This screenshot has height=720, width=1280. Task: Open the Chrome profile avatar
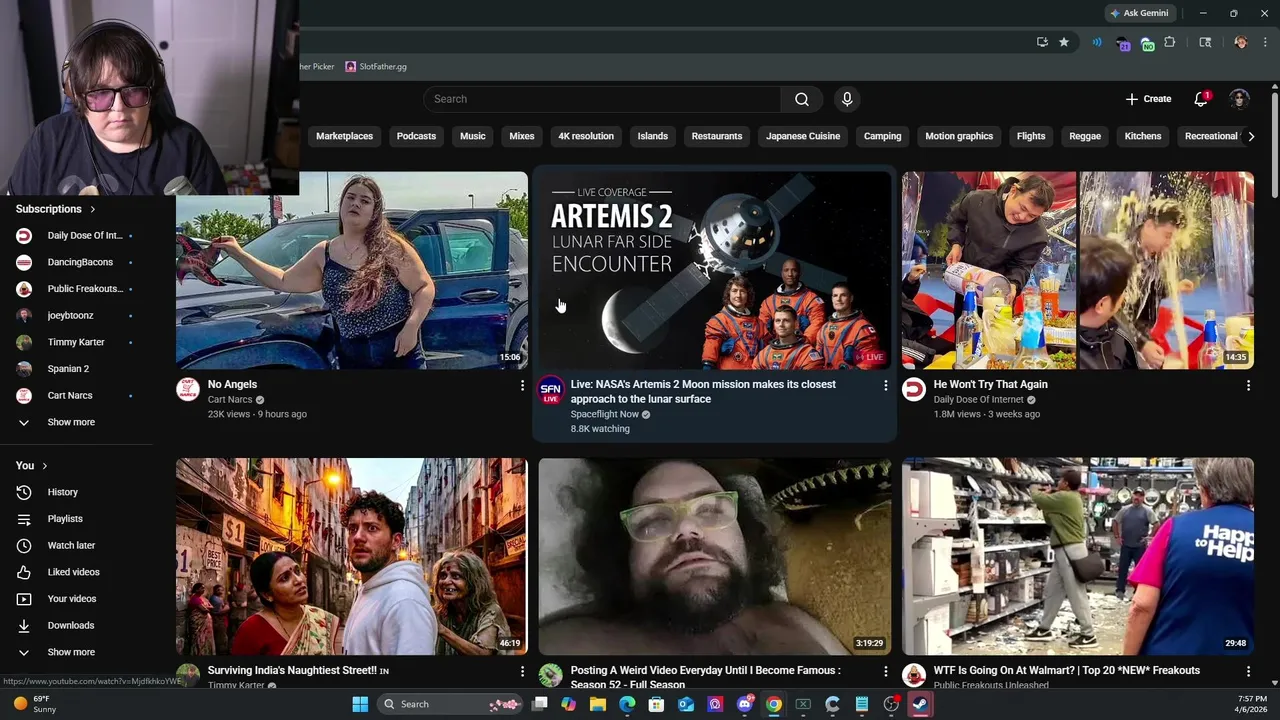point(1241,42)
